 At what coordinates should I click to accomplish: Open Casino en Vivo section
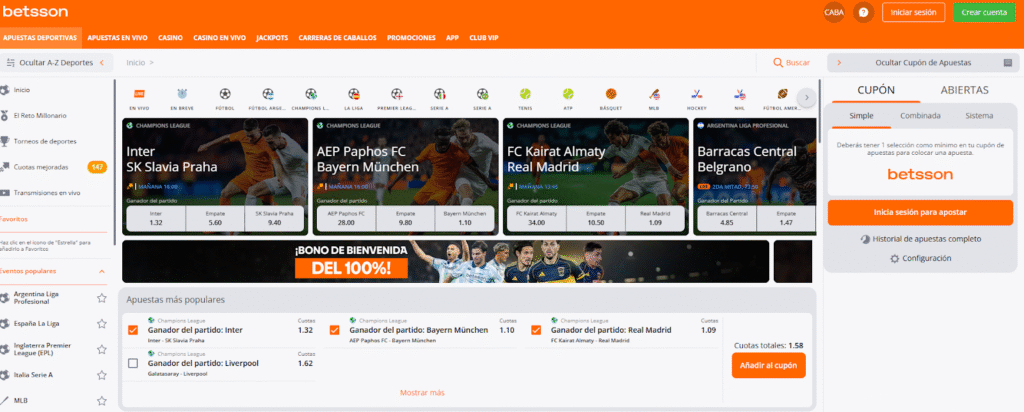[x=219, y=38]
